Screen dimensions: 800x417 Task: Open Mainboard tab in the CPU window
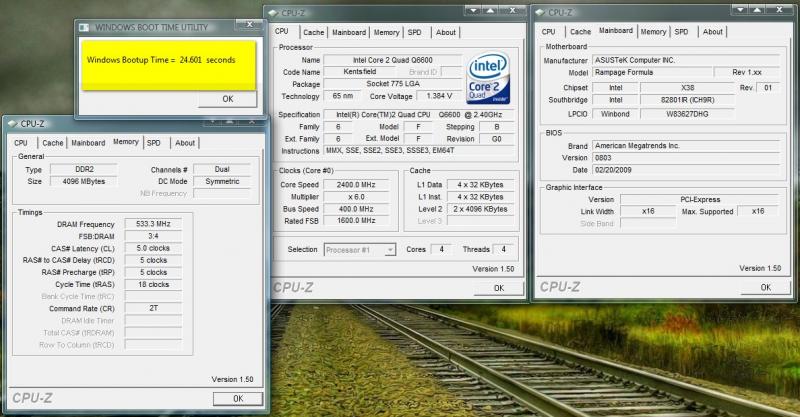[x=349, y=32]
